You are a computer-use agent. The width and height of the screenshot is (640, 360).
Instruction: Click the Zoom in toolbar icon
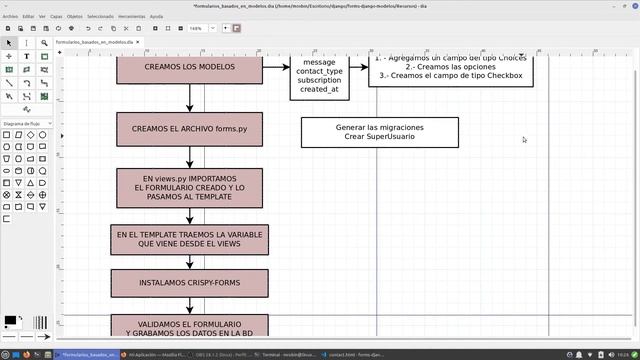tap(155, 29)
